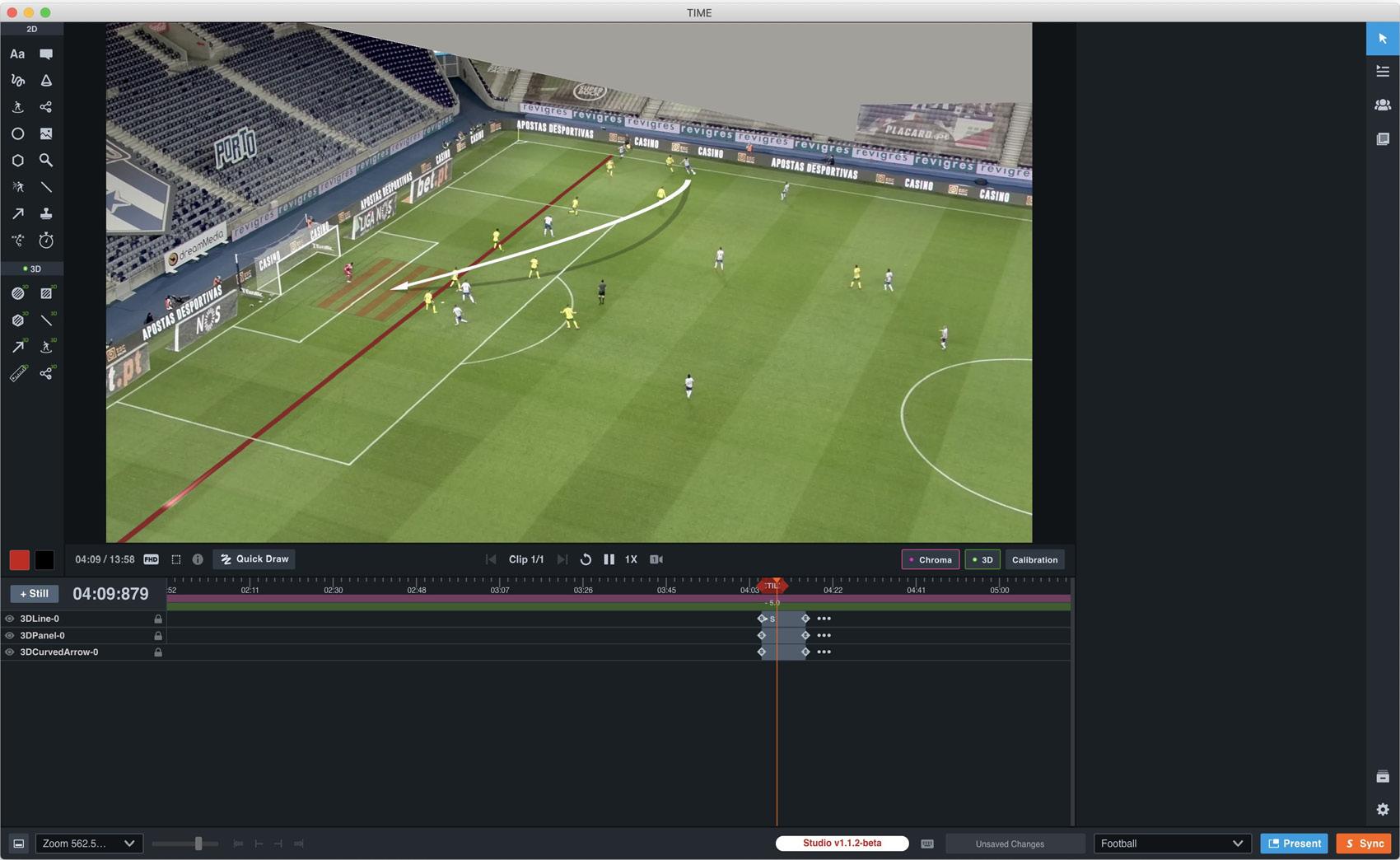Select the 3D line tool

tap(47, 320)
